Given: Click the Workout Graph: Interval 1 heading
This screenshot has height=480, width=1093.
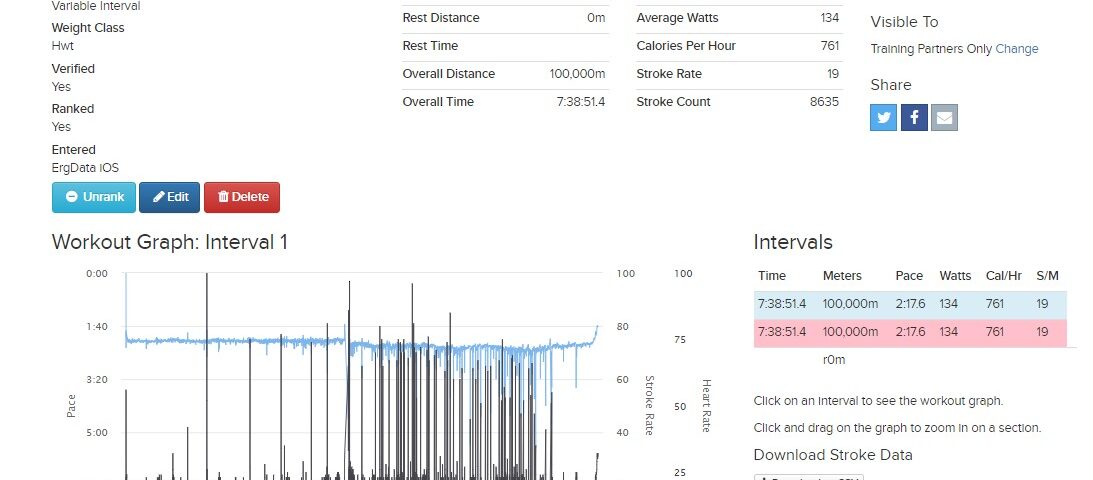Looking at the screenshot, I should [170, 242].
